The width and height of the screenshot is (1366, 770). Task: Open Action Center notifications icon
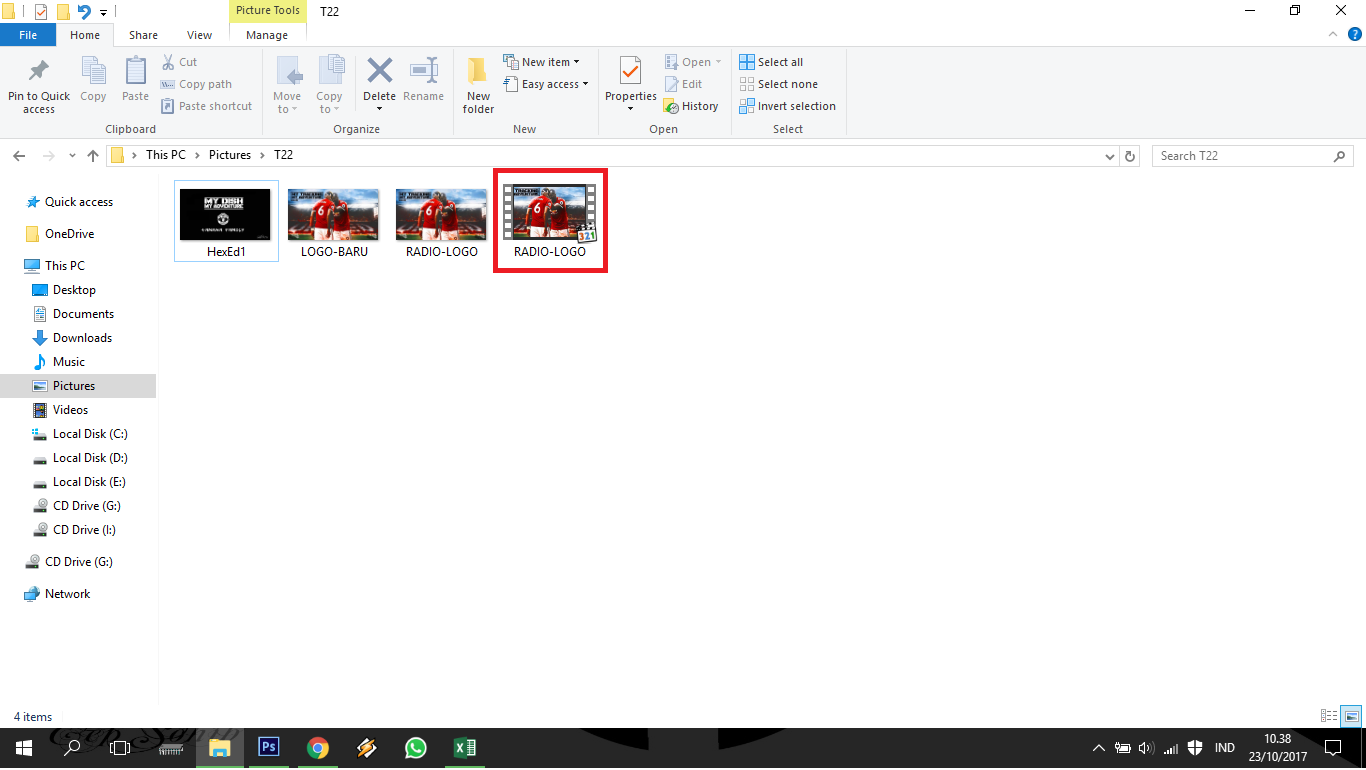(x=1332, y=748)
